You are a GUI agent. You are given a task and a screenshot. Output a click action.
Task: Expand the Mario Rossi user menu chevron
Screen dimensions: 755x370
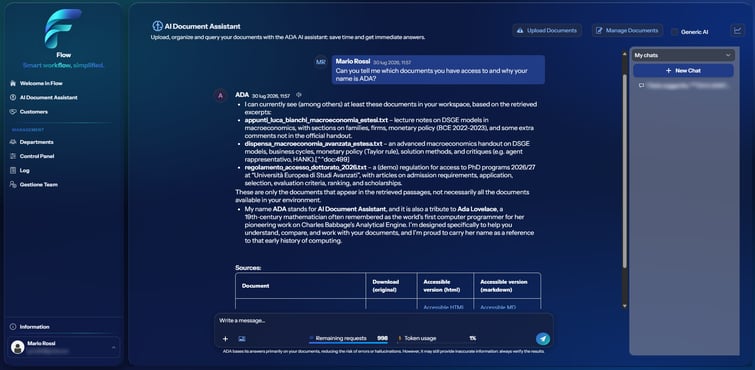coord(114,347)
